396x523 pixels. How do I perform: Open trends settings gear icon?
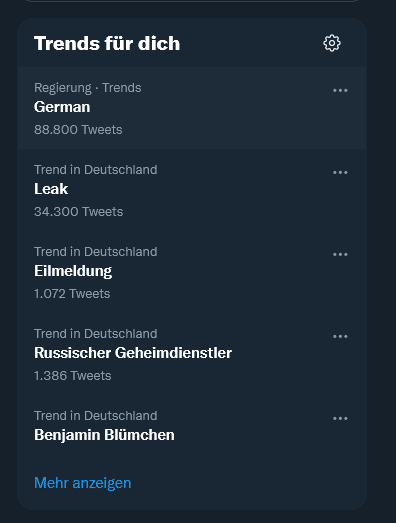click(332, 43)
